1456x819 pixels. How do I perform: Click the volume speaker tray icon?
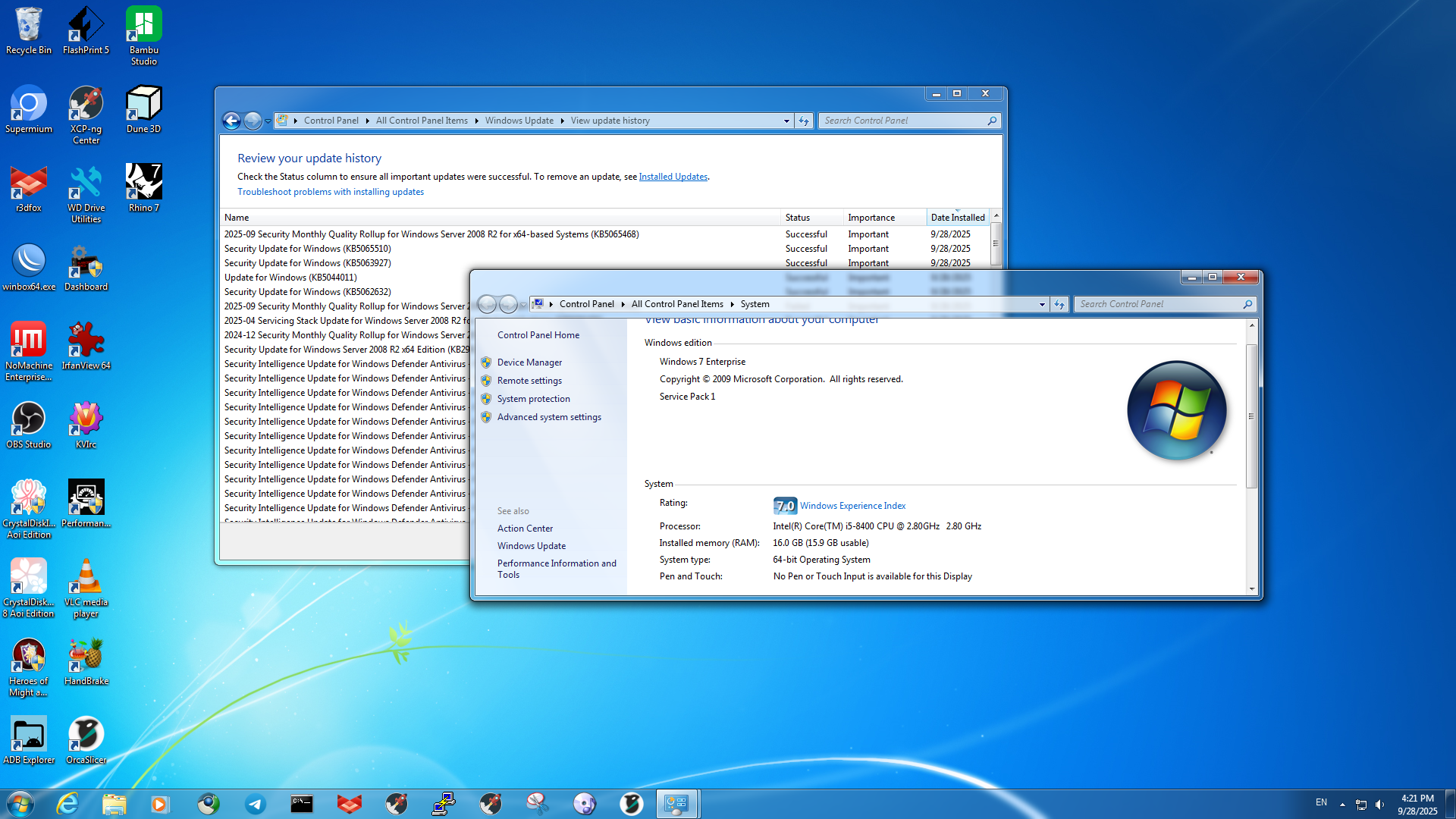[x=1379, y=804]
